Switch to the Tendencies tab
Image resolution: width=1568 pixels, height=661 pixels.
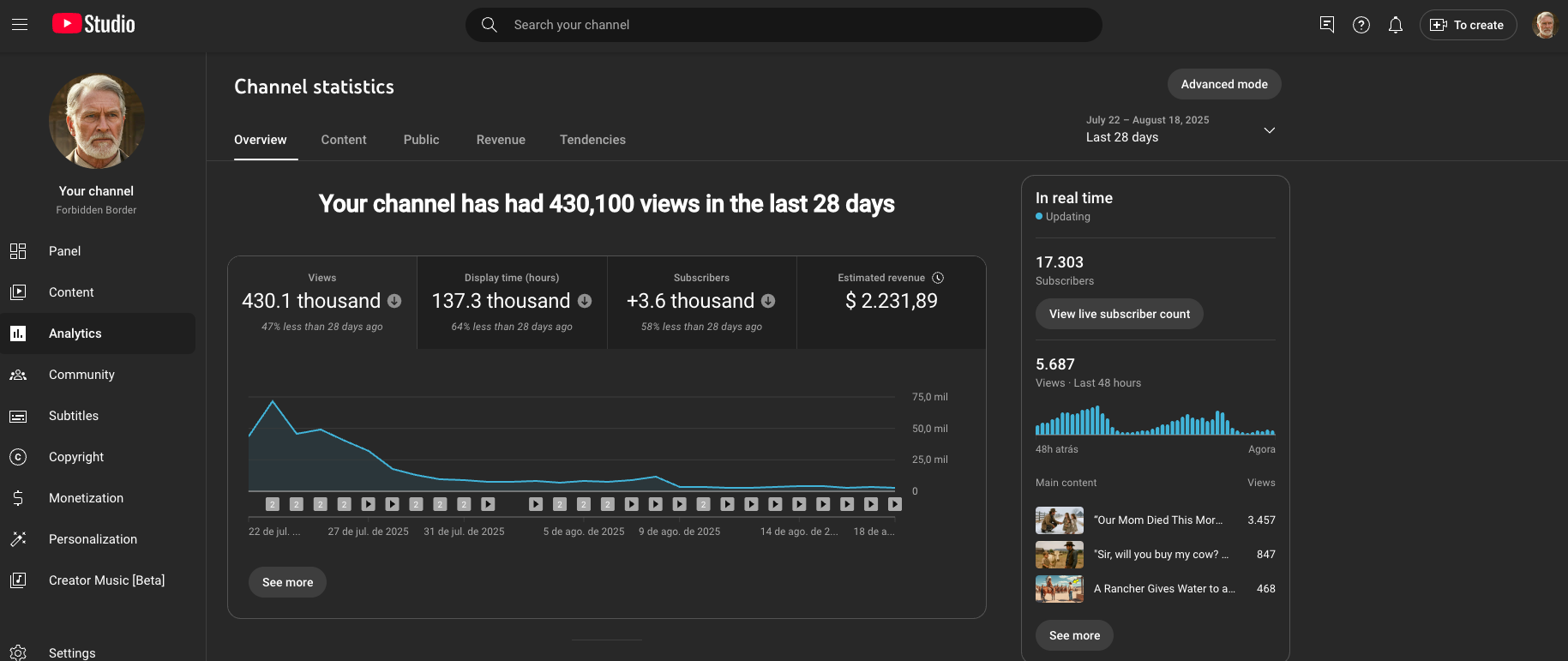coord(592,140)
